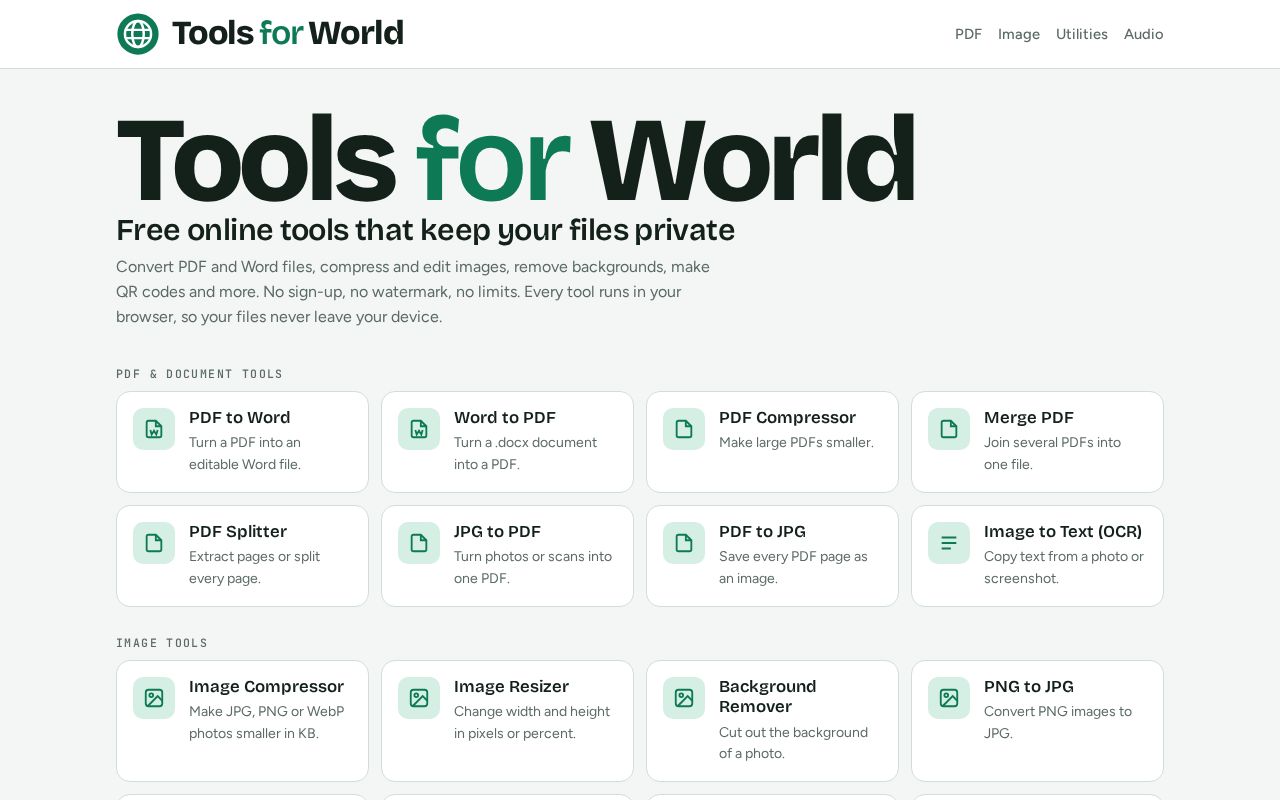This screenshot has height=800, width=1280.
Task: Click the Background Remover picture icon
Action: (684, 698)
